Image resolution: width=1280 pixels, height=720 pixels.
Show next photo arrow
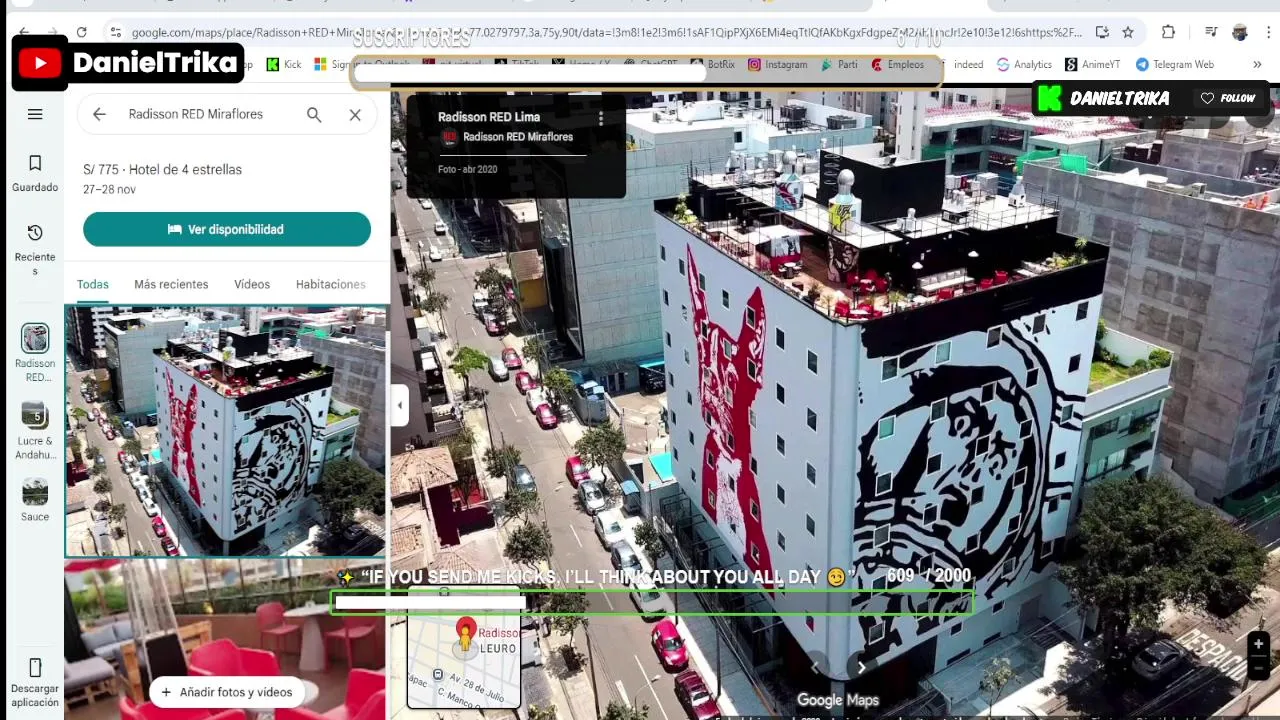[x=861, y=667]
